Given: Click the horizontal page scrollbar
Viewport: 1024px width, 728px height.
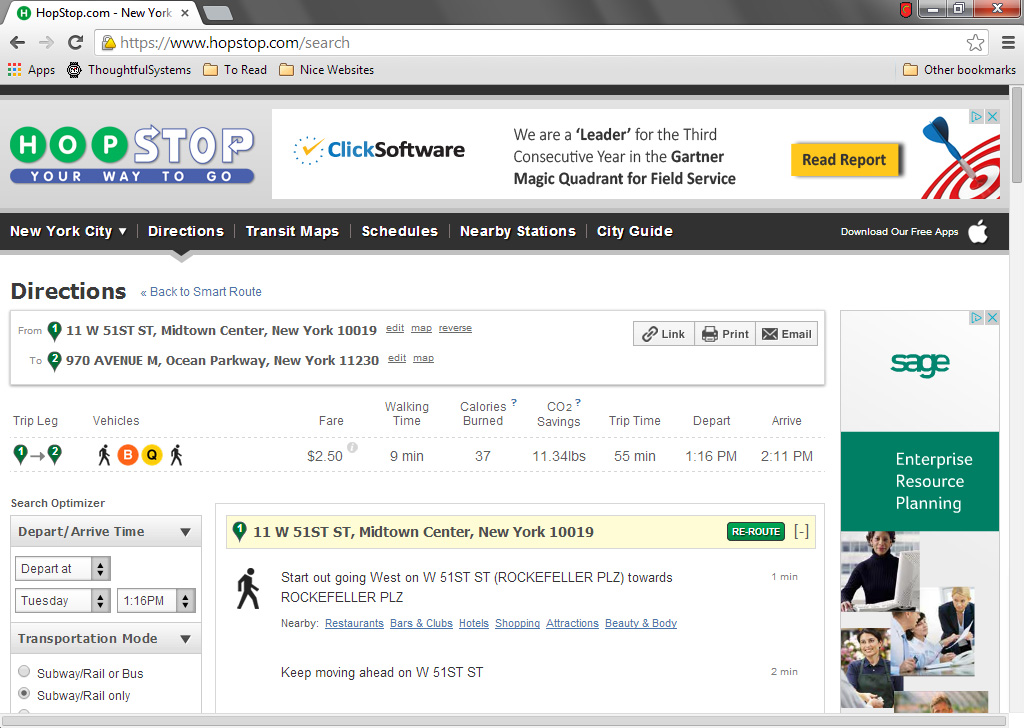Looking at the screenshot, I should [505, 721].
